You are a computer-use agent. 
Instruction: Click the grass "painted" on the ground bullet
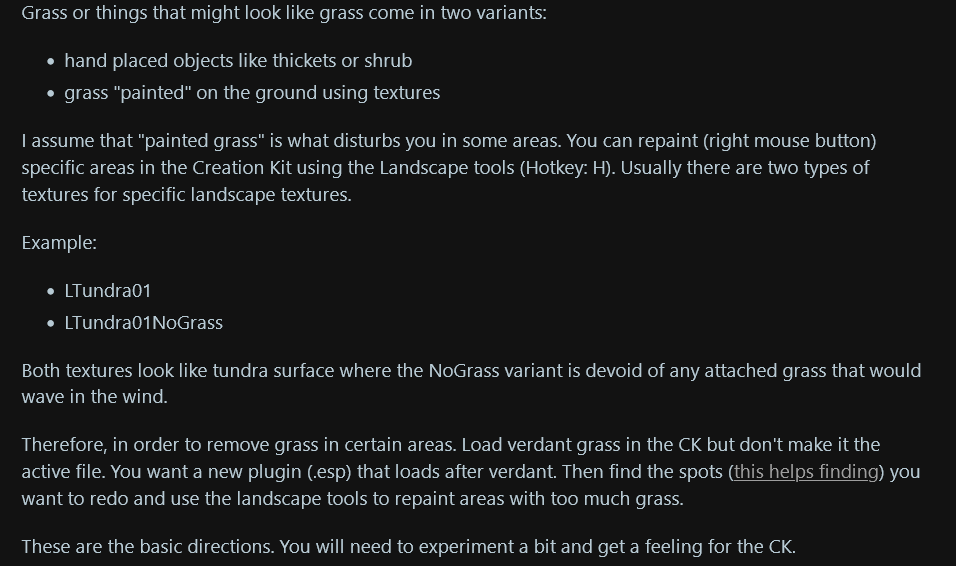(251, 93)
